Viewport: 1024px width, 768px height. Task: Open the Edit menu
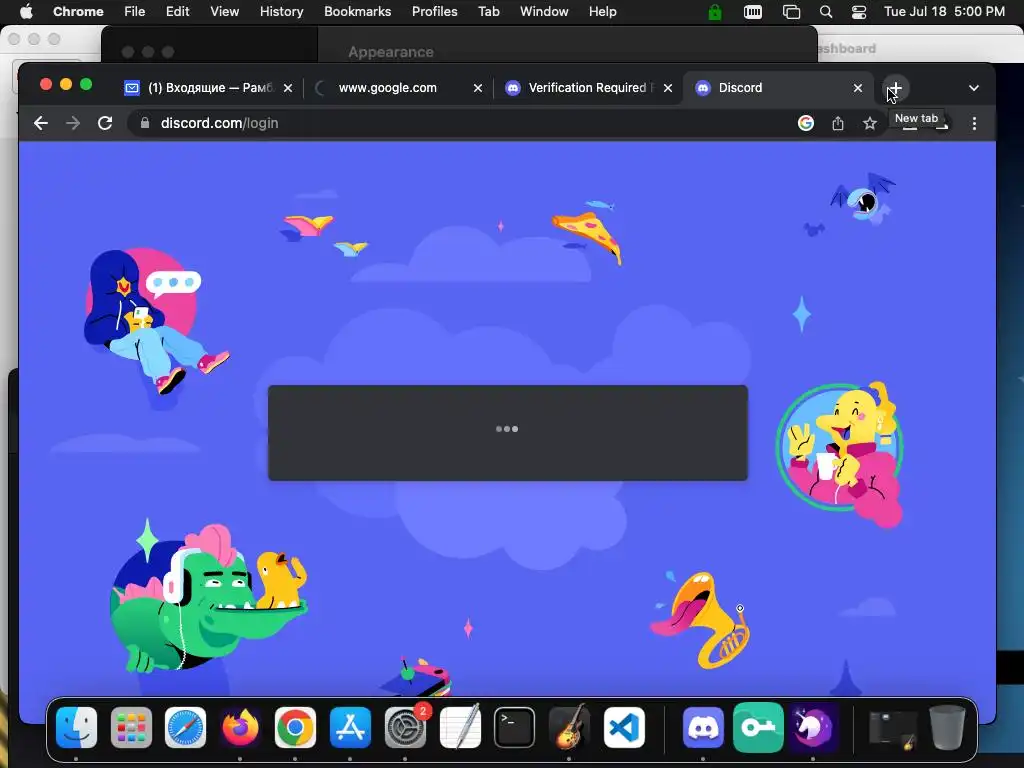point(177,12)
